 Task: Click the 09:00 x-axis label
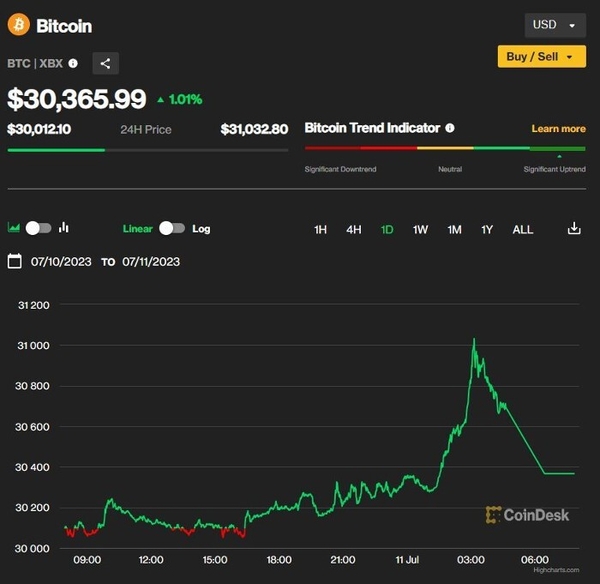(x=87, y=560)
